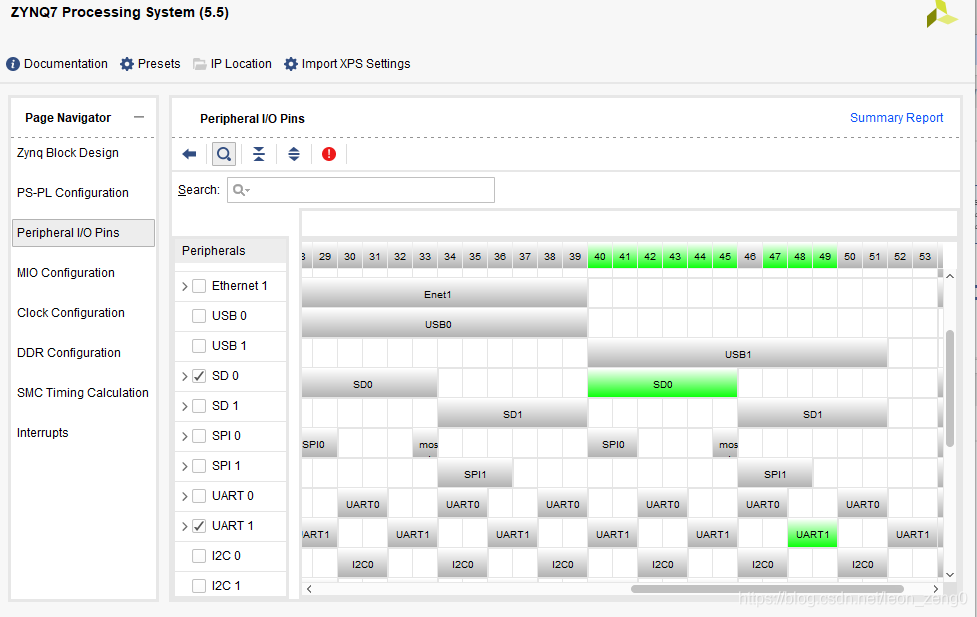
Task: Disable the UART 1 checkbox
Action: [199, 526]
